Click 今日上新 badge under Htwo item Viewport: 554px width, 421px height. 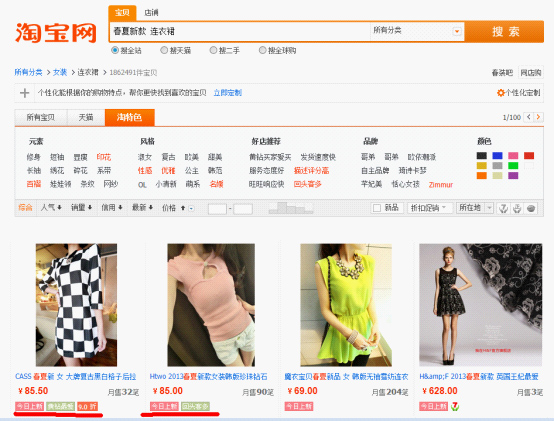tap(164, 407)
